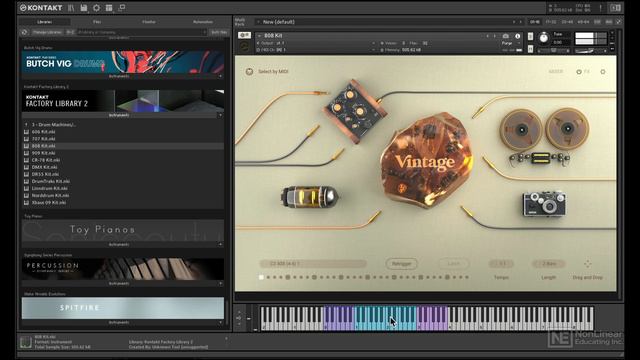Click the Tune knob

(544, 38)
